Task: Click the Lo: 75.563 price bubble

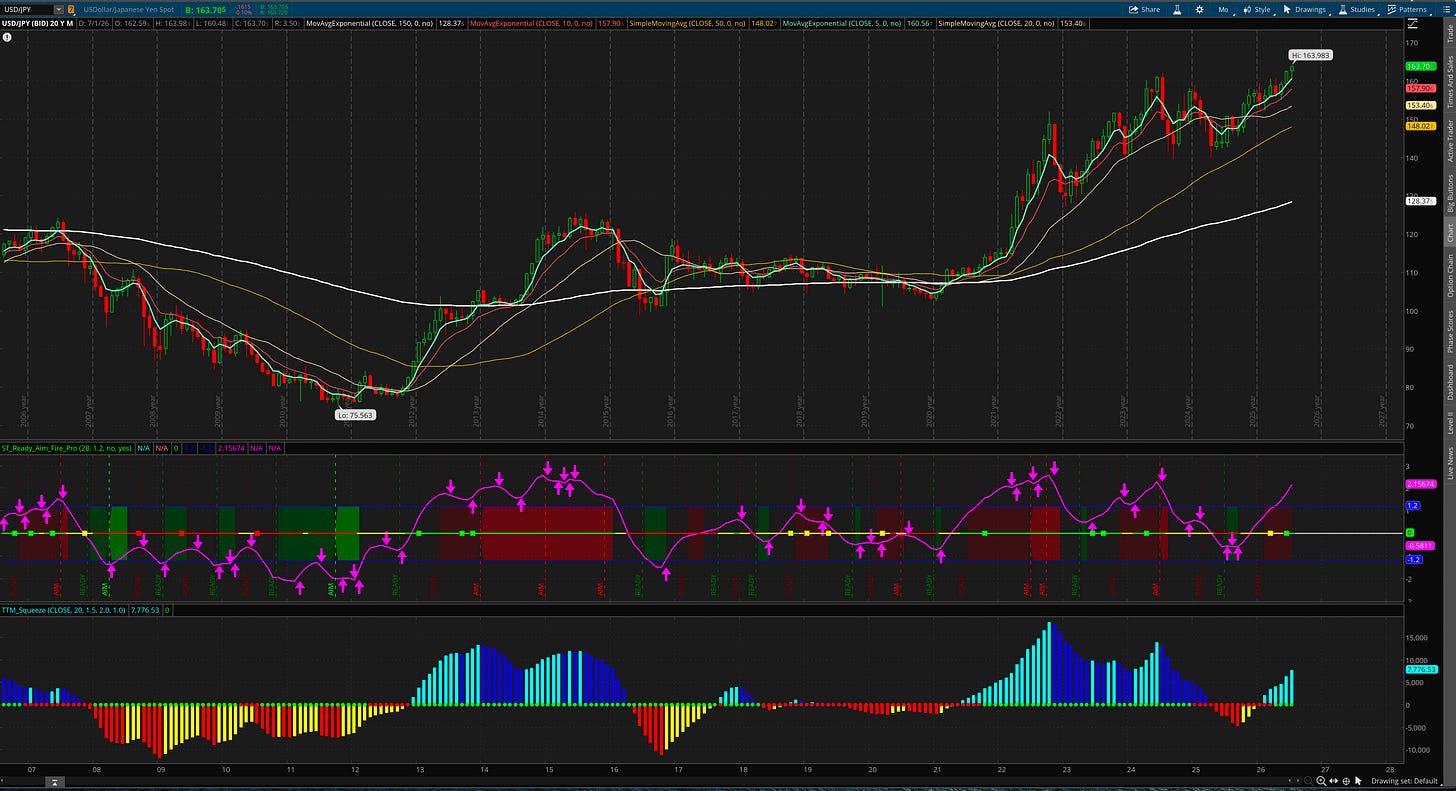Action: [x=355, y=414]
